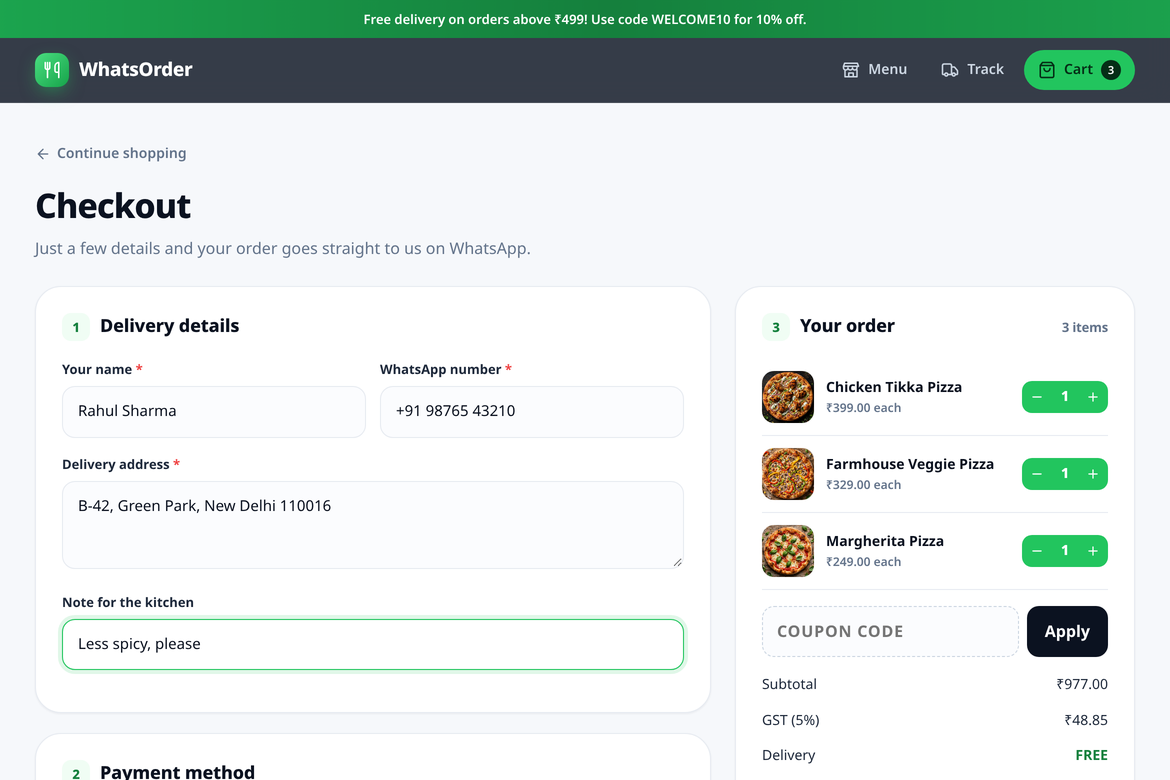Click the Delivery address resize handle

click(x=677, y=562)
